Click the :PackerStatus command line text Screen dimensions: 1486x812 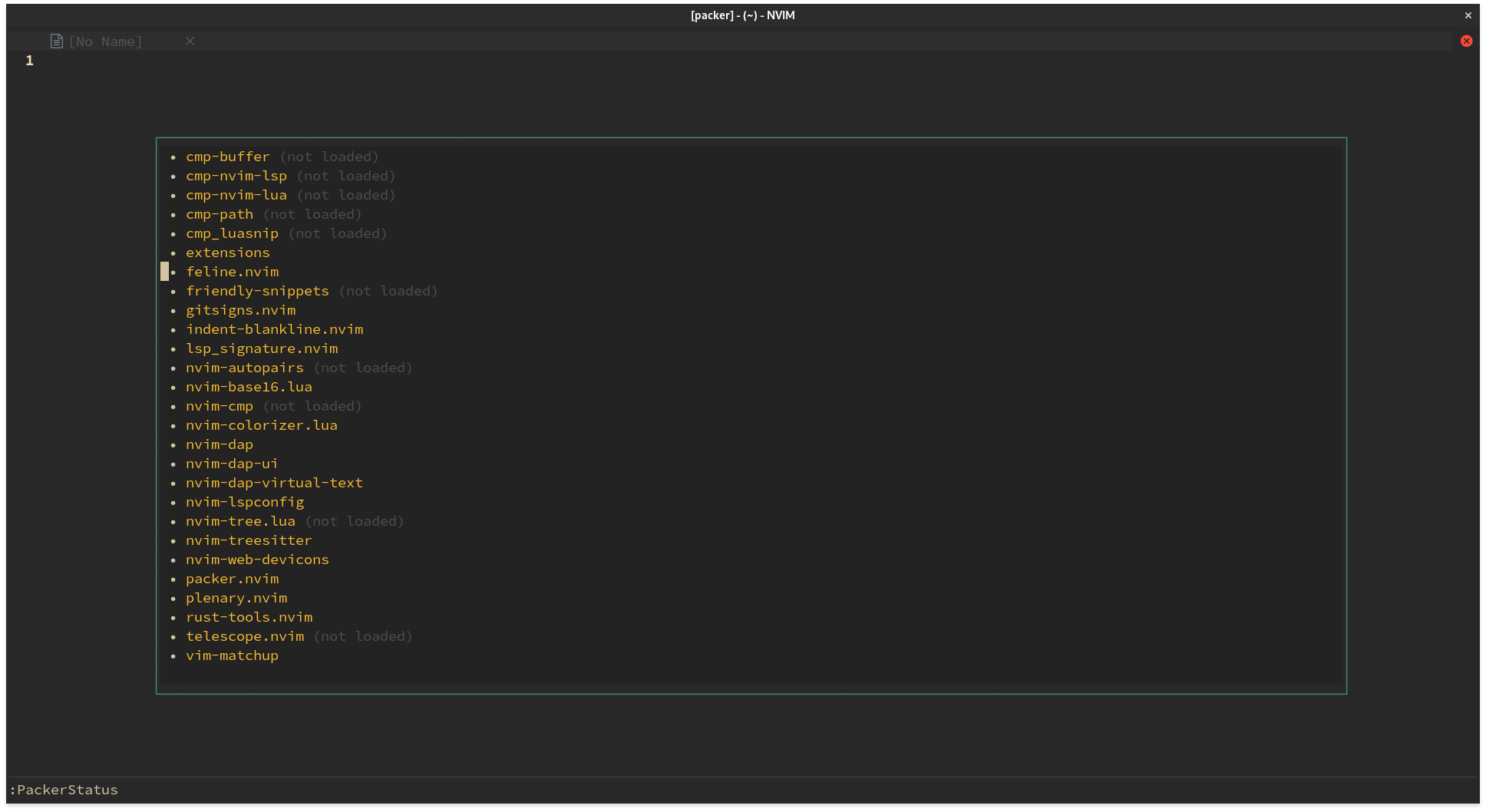coord(64,790)
